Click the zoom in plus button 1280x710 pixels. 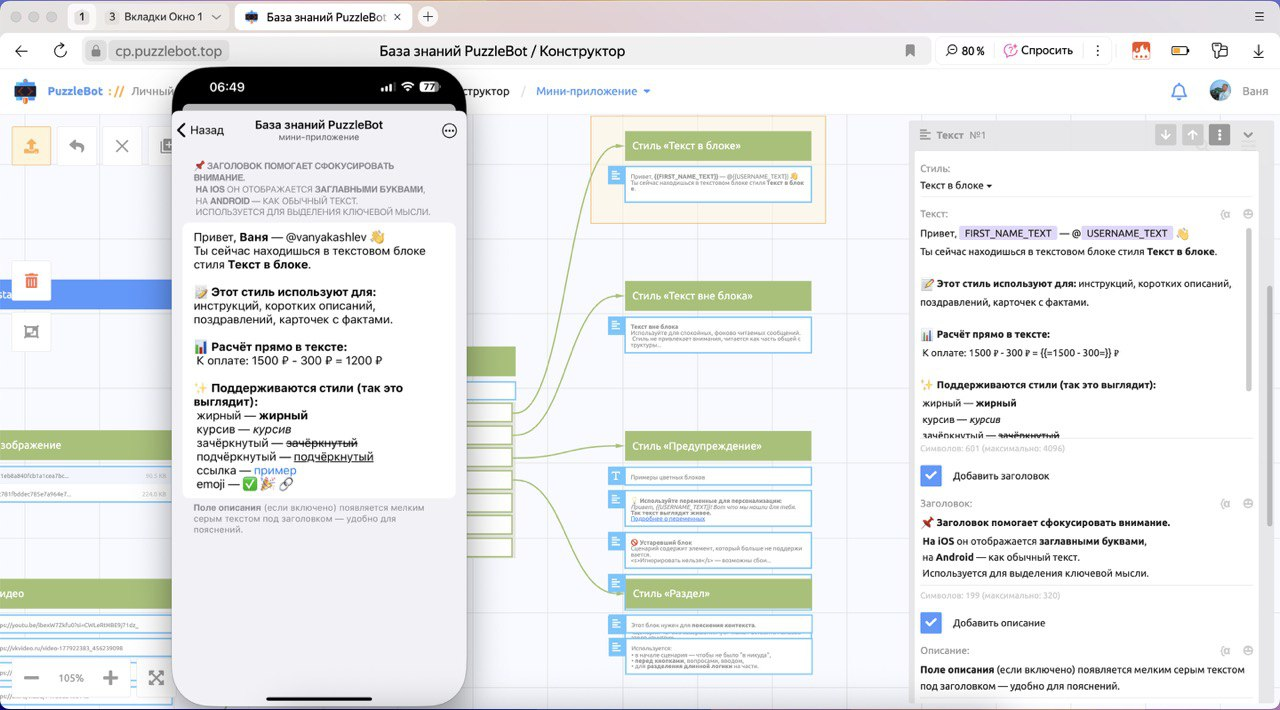click(x=110, y=678)
